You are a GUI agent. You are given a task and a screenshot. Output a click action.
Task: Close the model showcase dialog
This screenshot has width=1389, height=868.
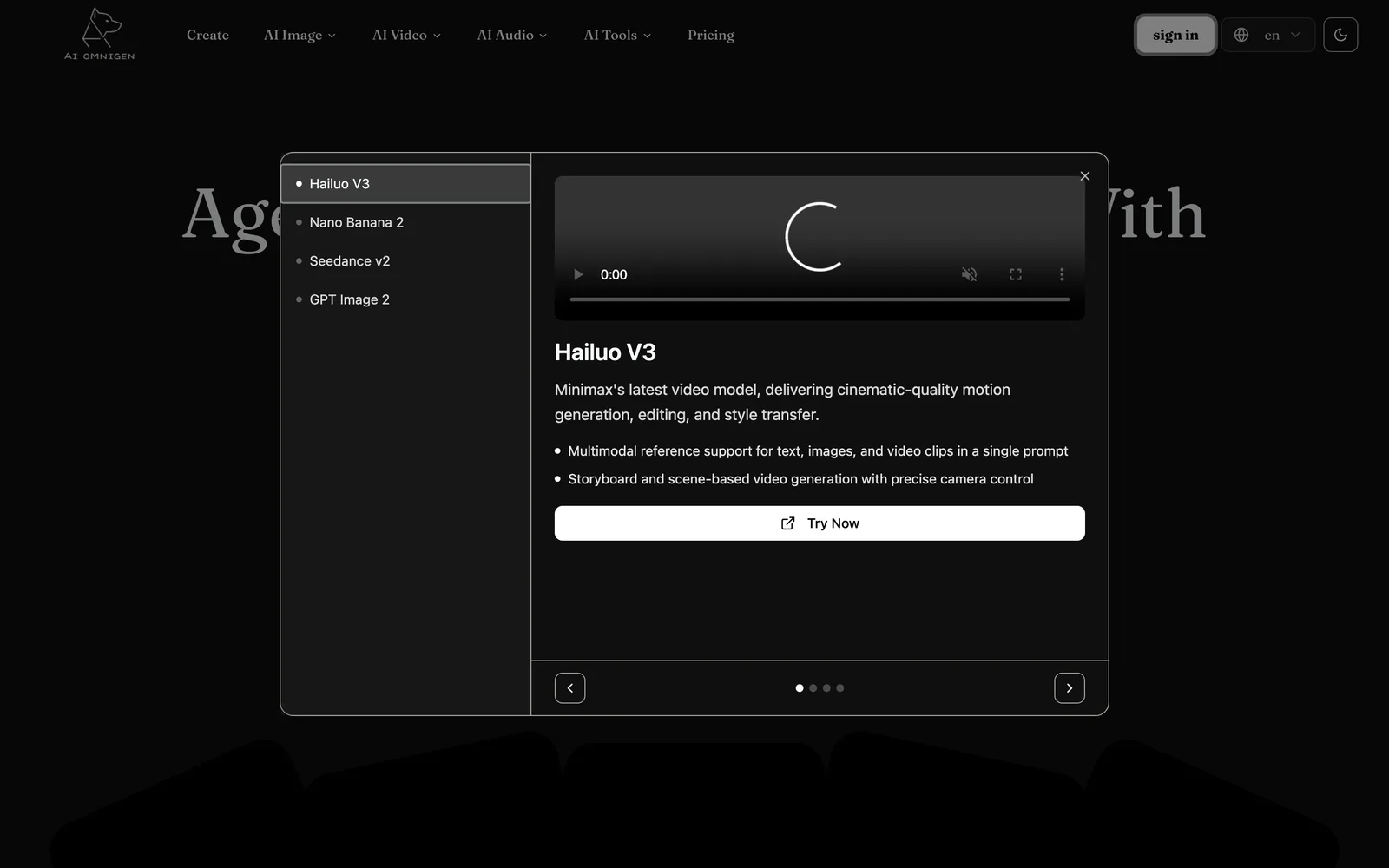[1085, 176]
